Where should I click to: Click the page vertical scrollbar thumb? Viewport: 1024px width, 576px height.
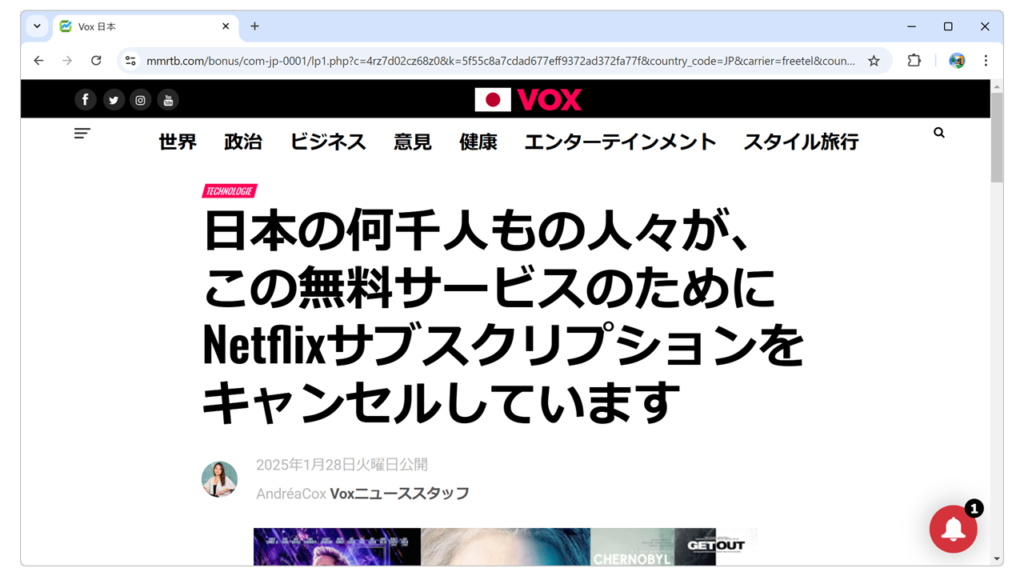[996, 140]
